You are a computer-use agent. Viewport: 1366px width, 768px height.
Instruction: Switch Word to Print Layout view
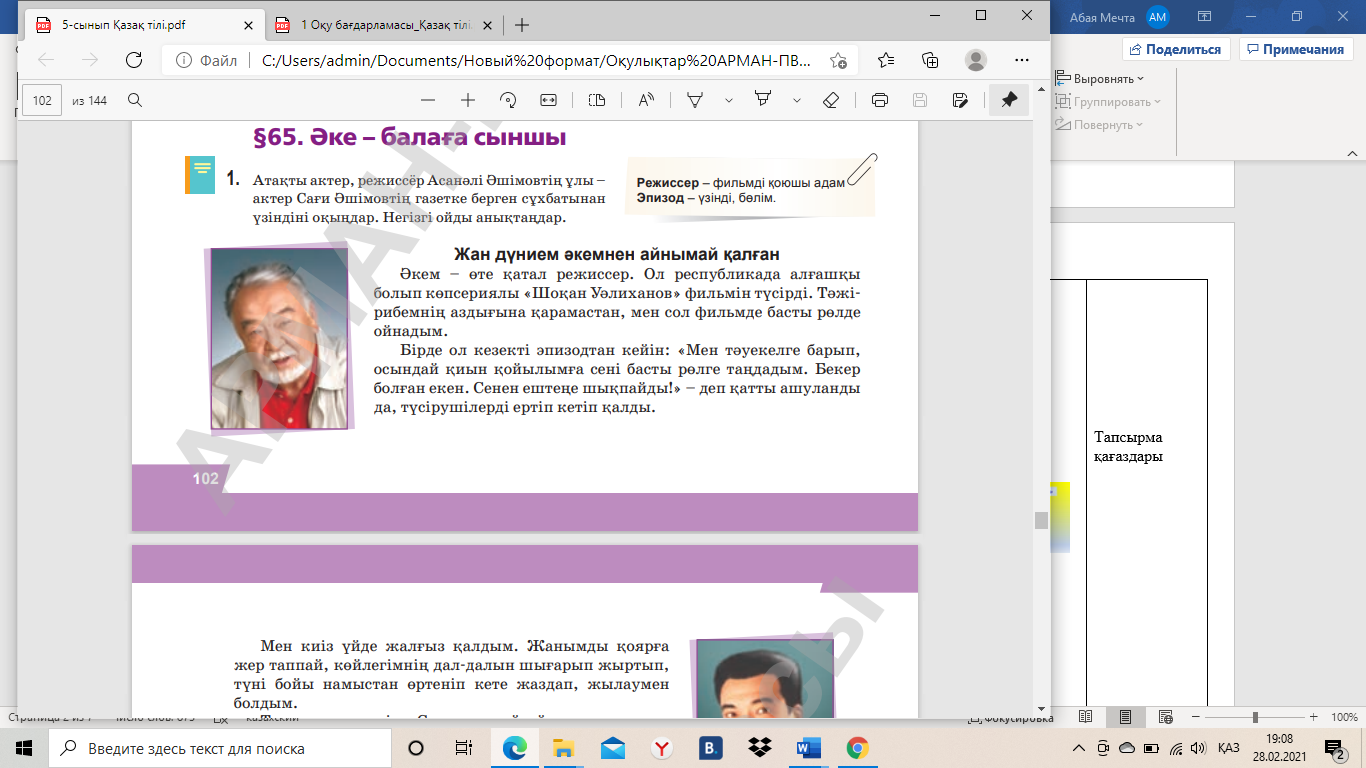(1126, 717)
